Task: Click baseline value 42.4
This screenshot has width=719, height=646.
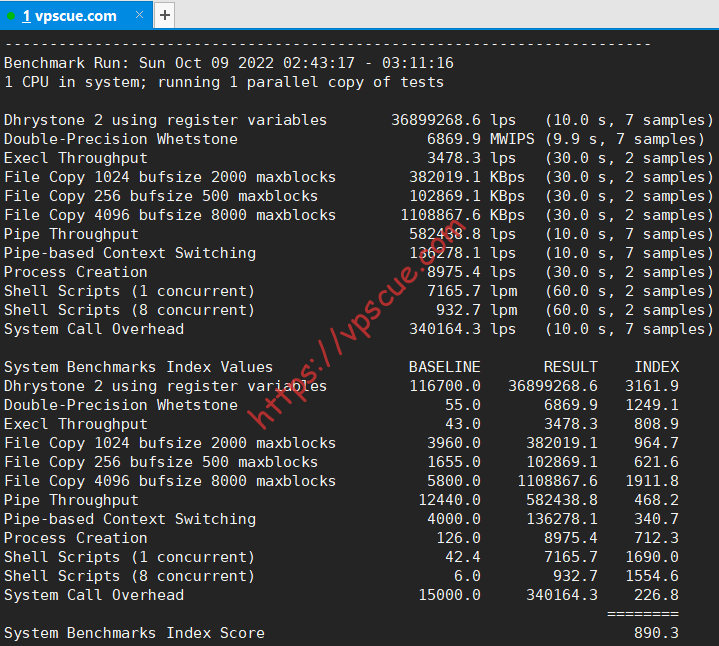Action: click(x=463, y=557)
